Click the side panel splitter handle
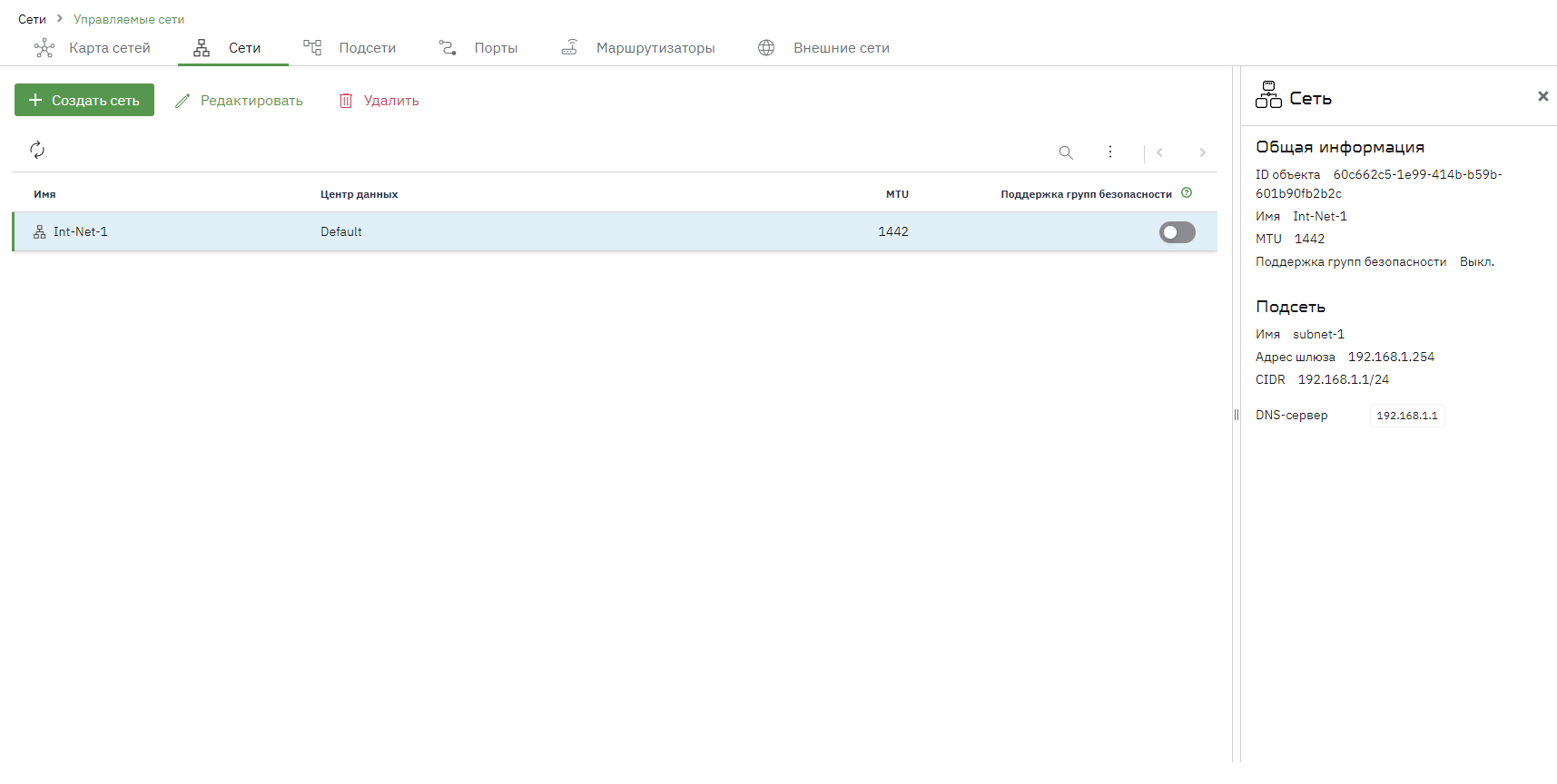Screen dimensions: 1557x784 click(x=1236, y=415)
